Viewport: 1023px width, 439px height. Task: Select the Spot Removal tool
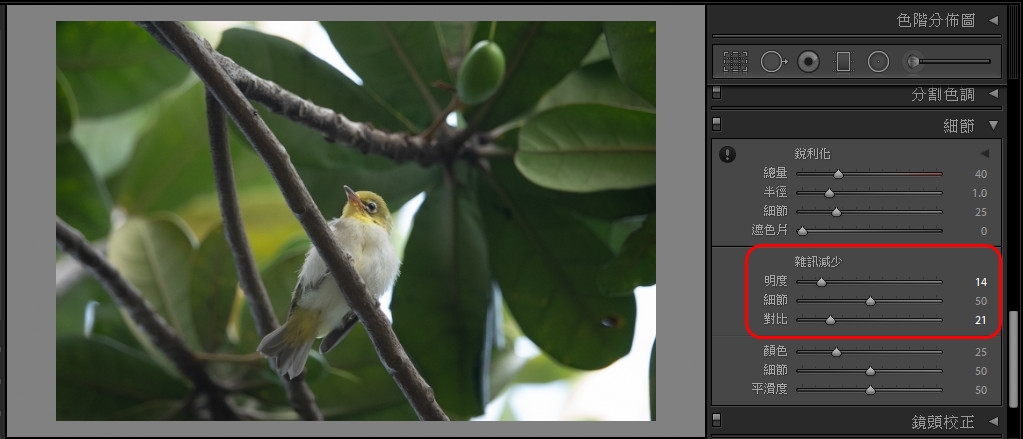[773, 62]
